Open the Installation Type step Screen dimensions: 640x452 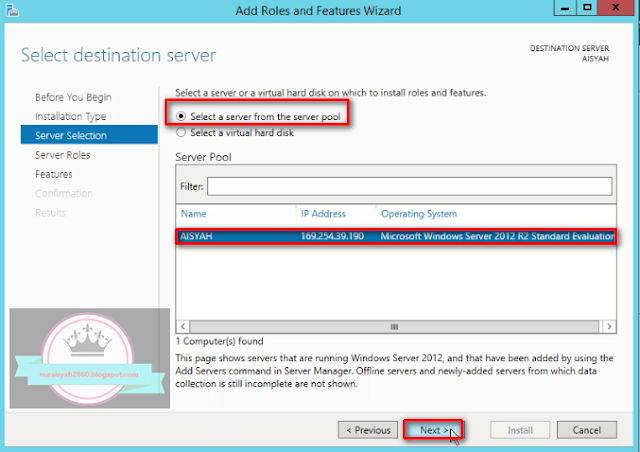(70, 116)
